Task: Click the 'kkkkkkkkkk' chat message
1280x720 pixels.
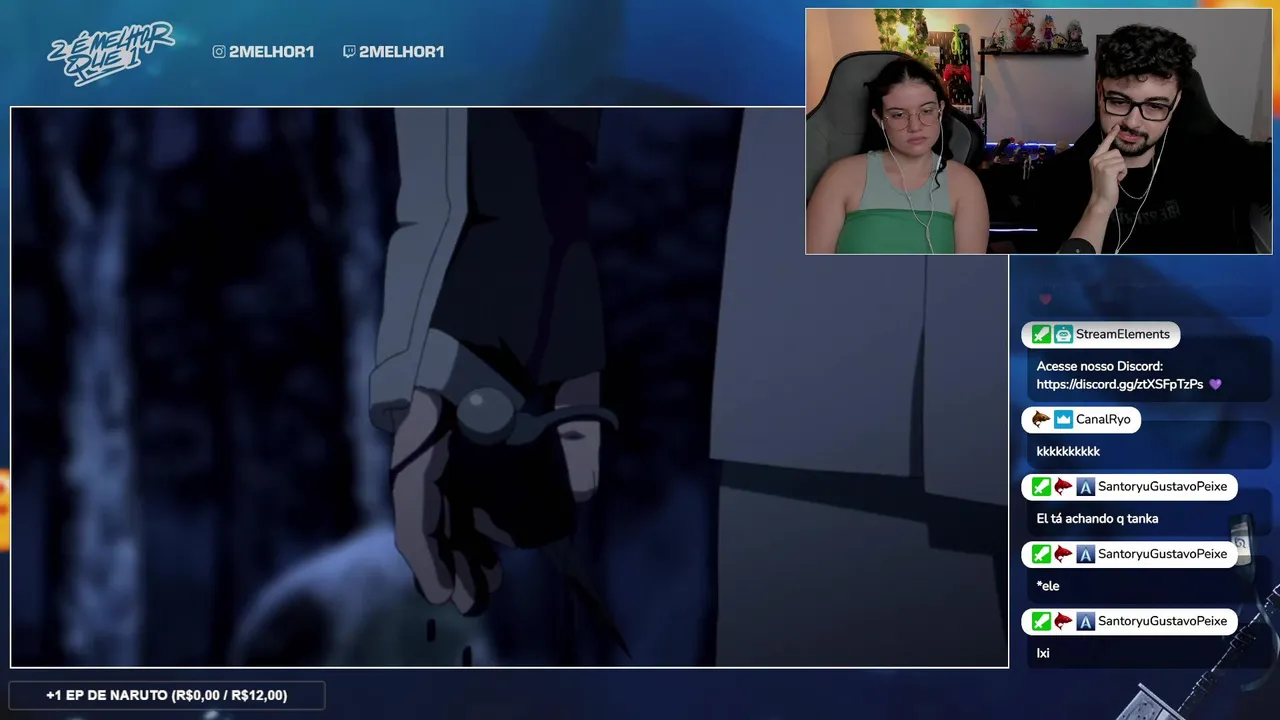Action: [1068, 451]
